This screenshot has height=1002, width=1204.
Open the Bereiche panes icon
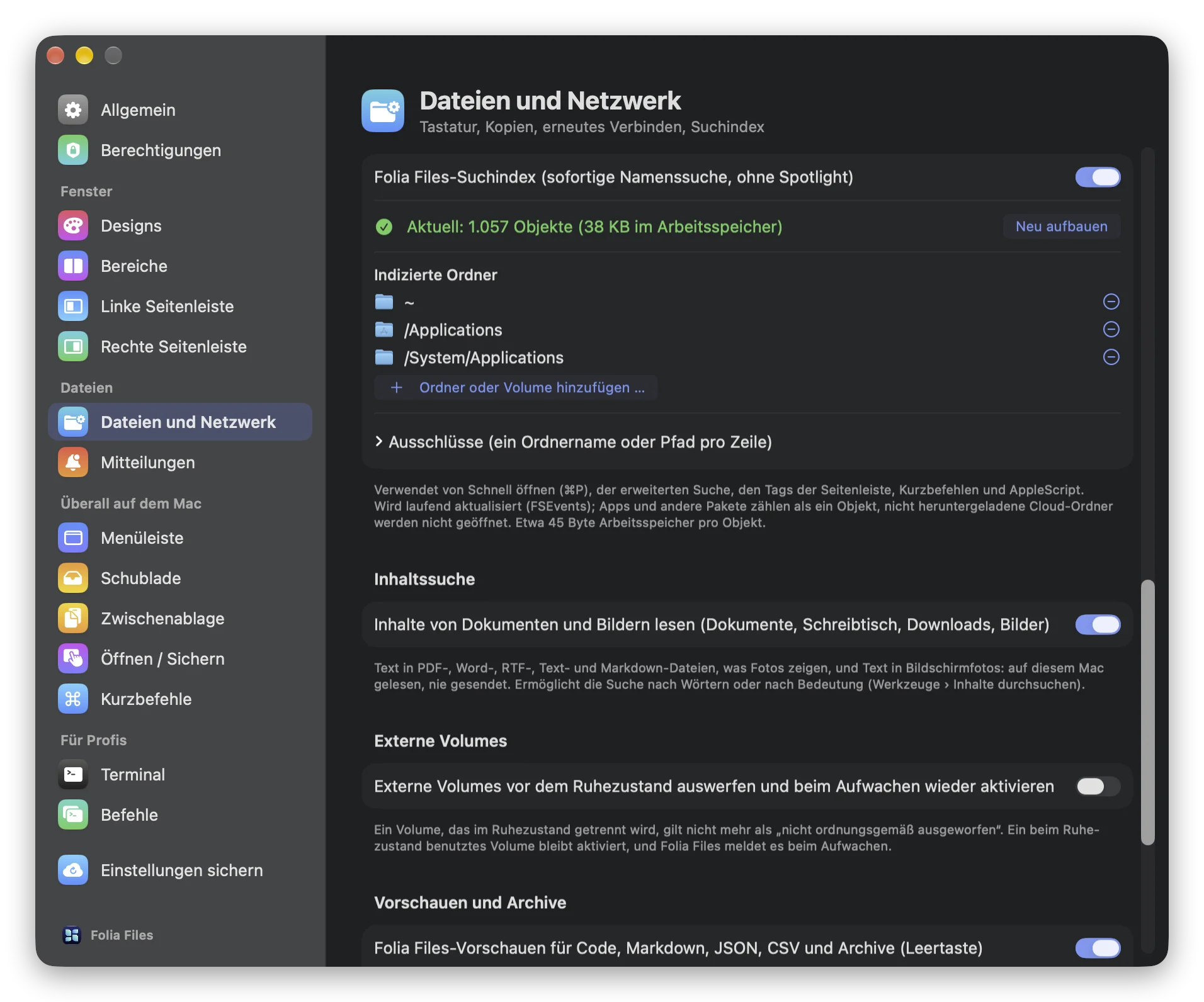[73, 266]
